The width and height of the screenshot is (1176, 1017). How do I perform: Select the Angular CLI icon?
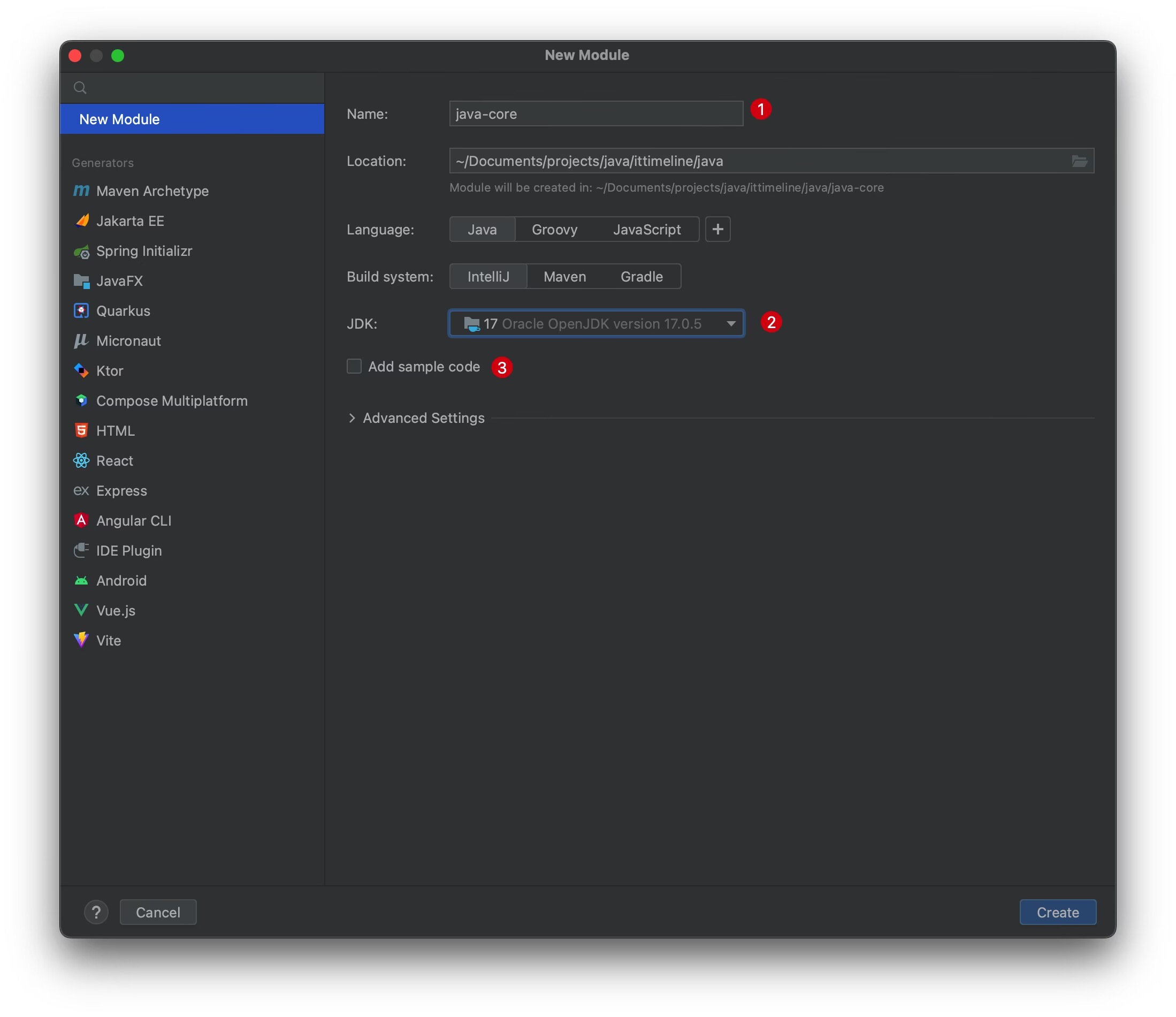click(82, 520)
